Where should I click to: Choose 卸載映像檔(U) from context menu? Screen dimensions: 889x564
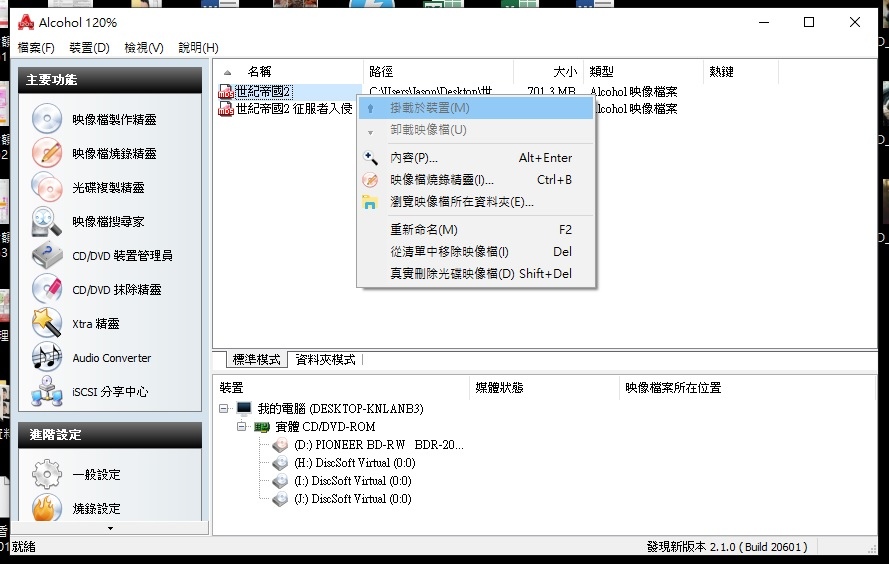(x=476, y=130)
